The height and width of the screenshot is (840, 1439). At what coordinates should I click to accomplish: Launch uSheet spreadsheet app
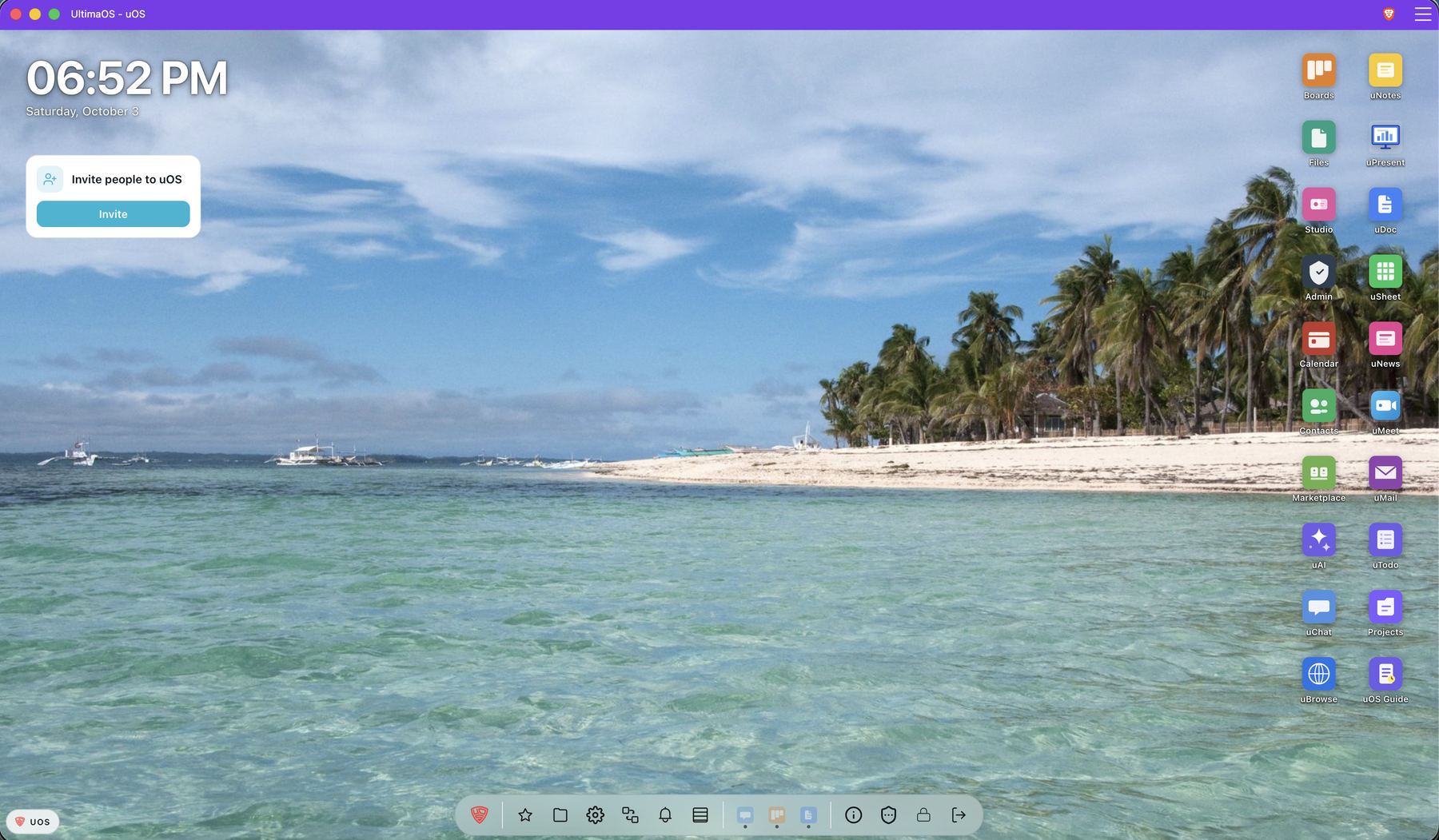click(x=1385, y=272)
